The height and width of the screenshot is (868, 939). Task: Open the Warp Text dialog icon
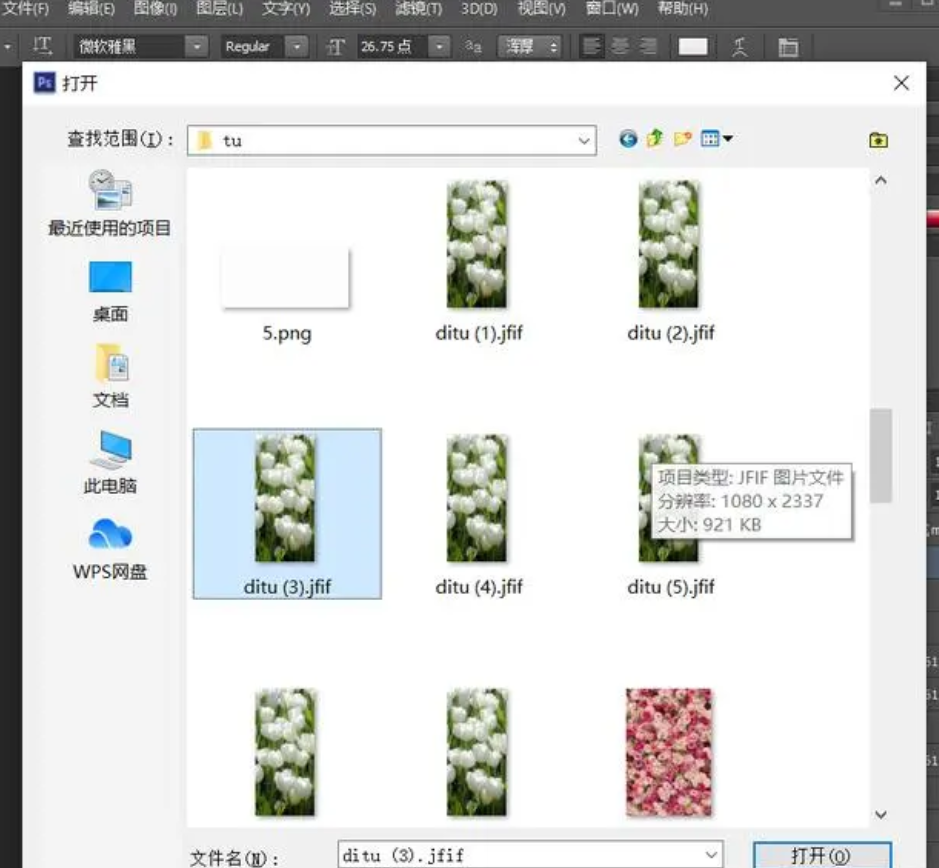pyautogui.click(x=741, y=46)
